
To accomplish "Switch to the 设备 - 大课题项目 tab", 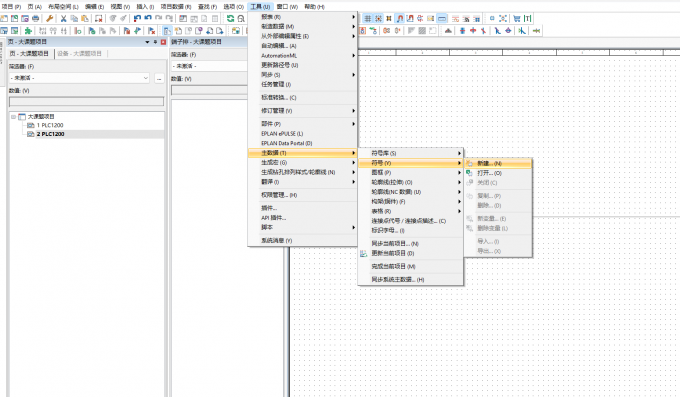I will click(79, 53).
